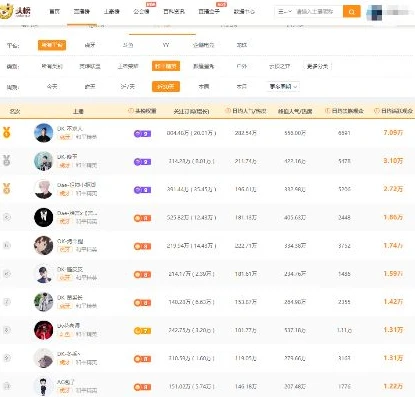Open avatar of streamer with 7.09万 value
The image size is (415, 397).
(x=44, y=133)
